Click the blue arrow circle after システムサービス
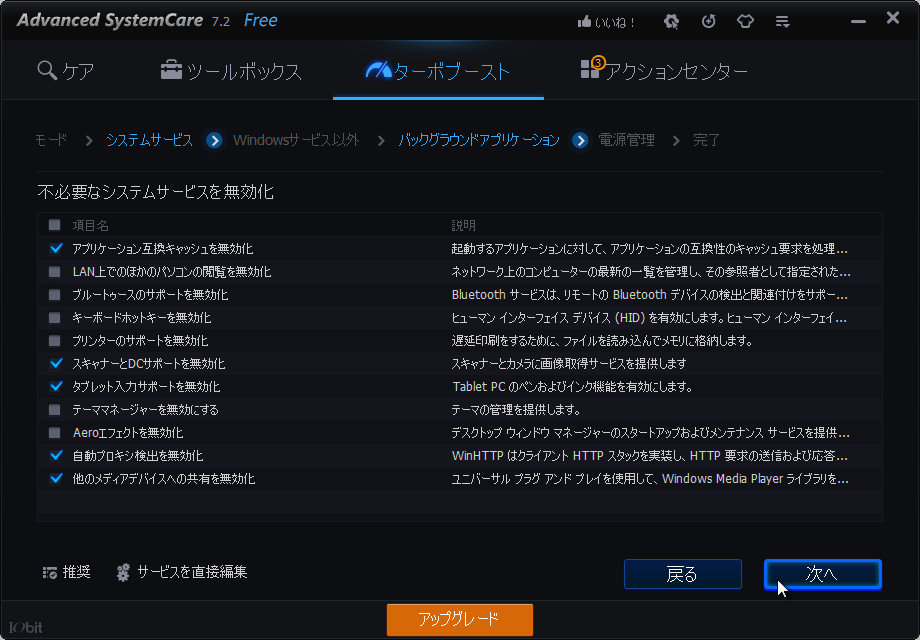The image size is (920, 640). point(214,141)
